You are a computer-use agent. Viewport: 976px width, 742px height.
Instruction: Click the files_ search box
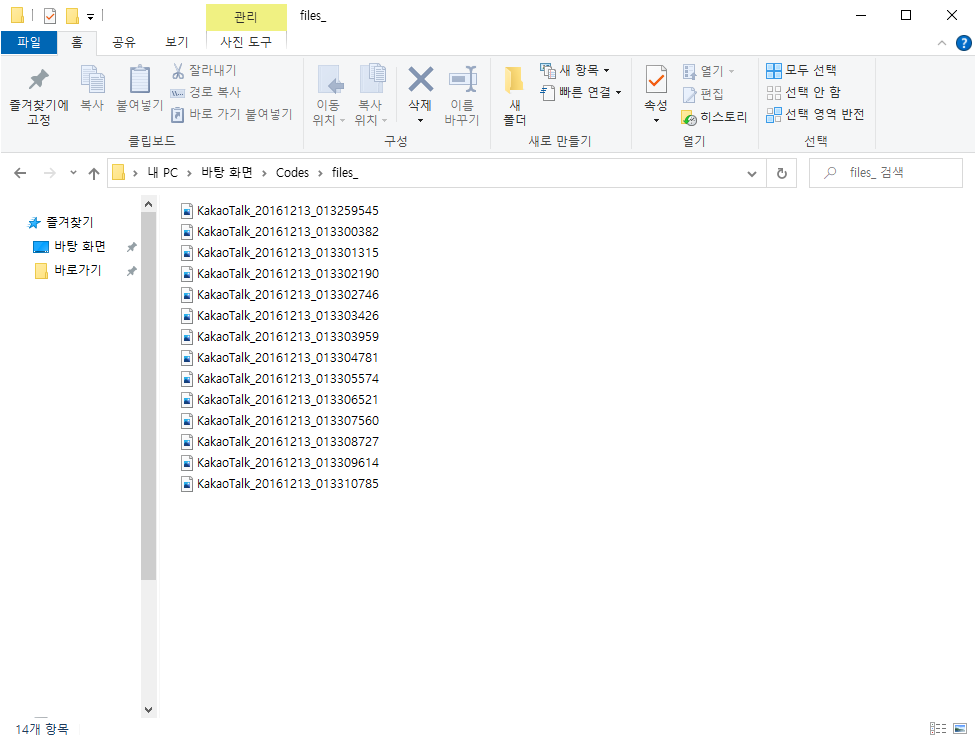(x=886, y=173)
